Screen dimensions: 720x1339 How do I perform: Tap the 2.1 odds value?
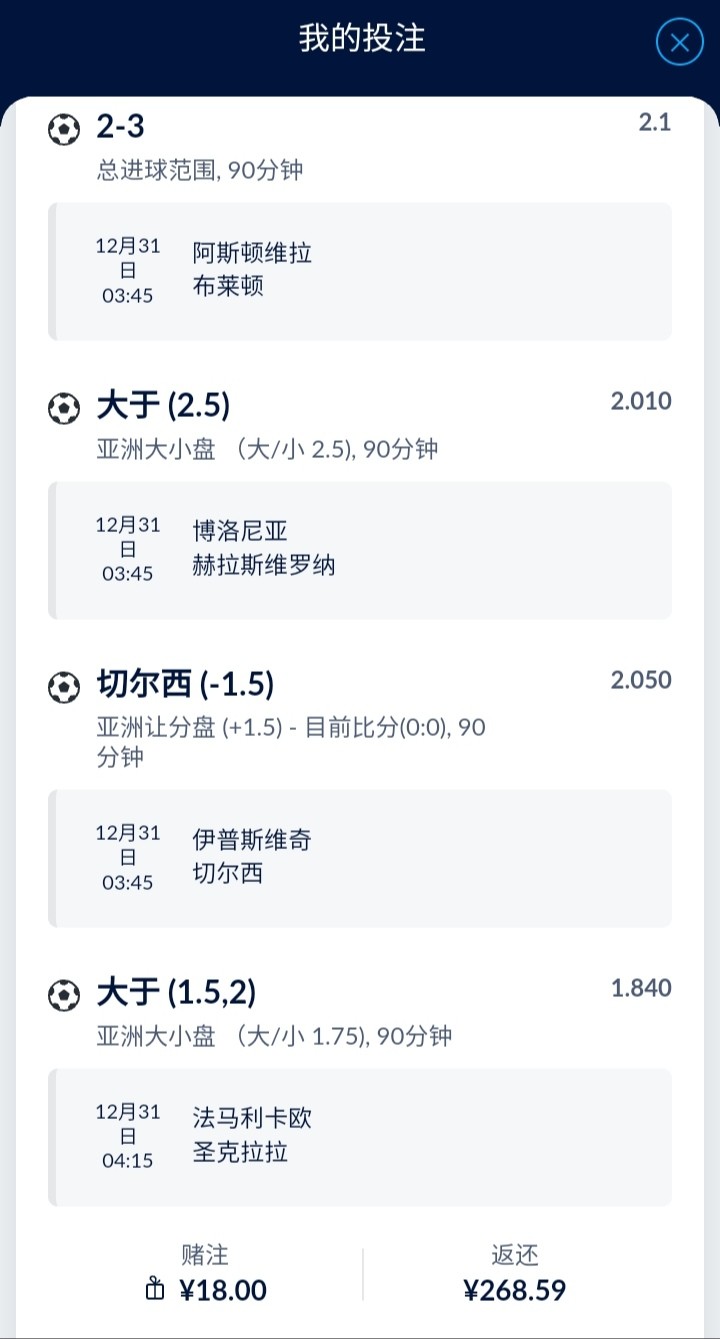coord(654,123)
